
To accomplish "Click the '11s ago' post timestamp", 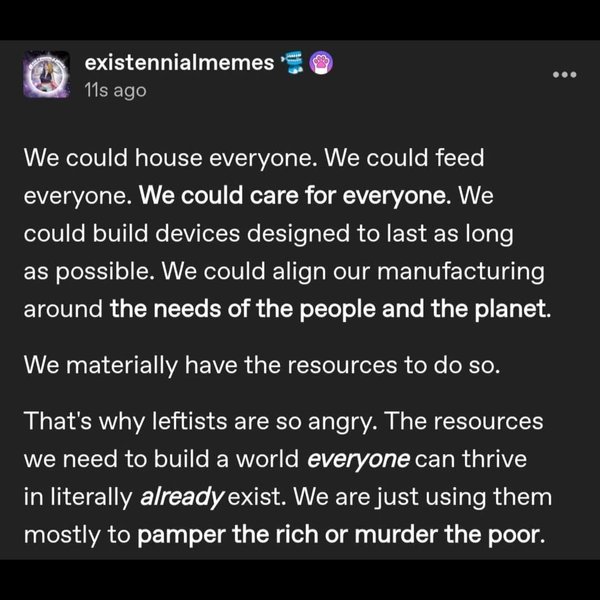I will pyautogui.click(x=116, y=91).
